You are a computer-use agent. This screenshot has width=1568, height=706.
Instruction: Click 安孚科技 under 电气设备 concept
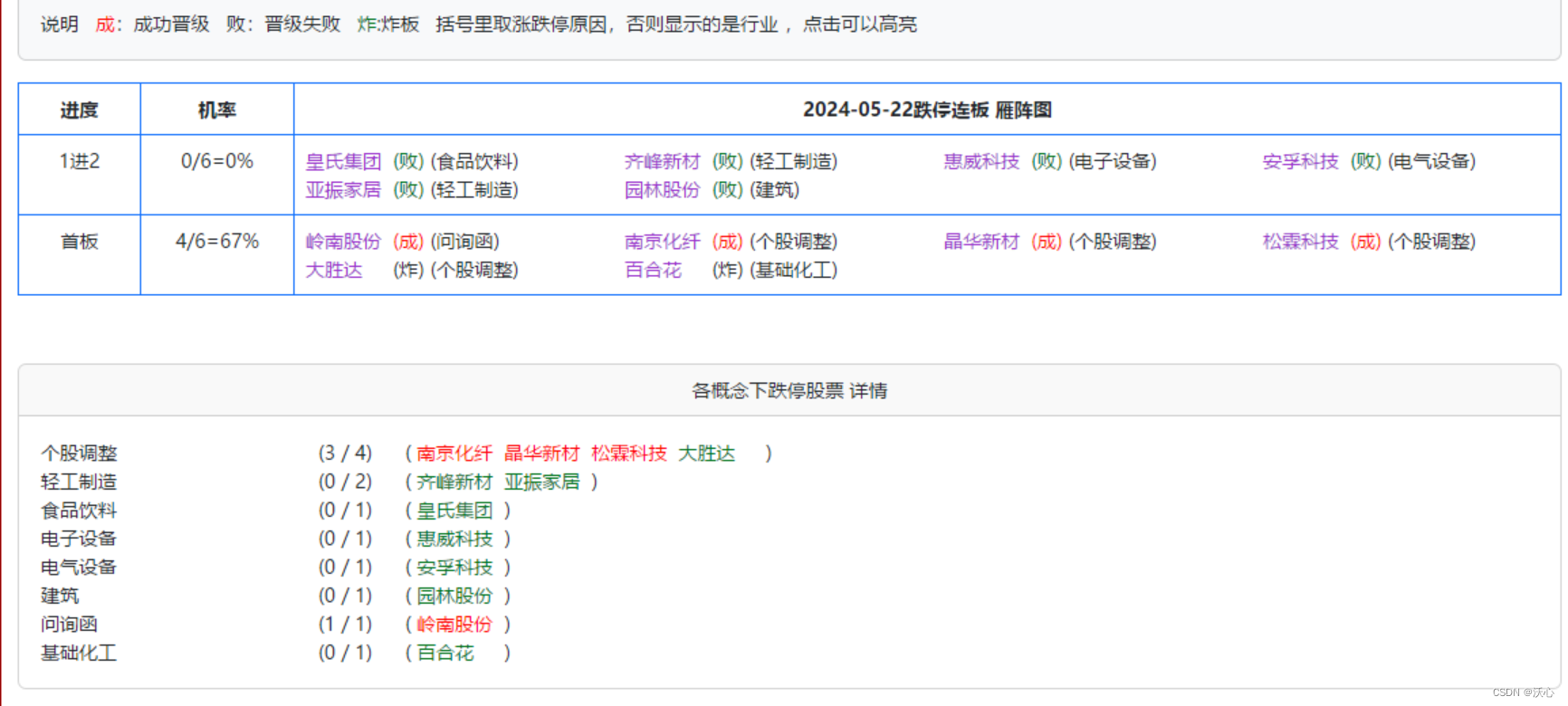click(x=454, y=568)
